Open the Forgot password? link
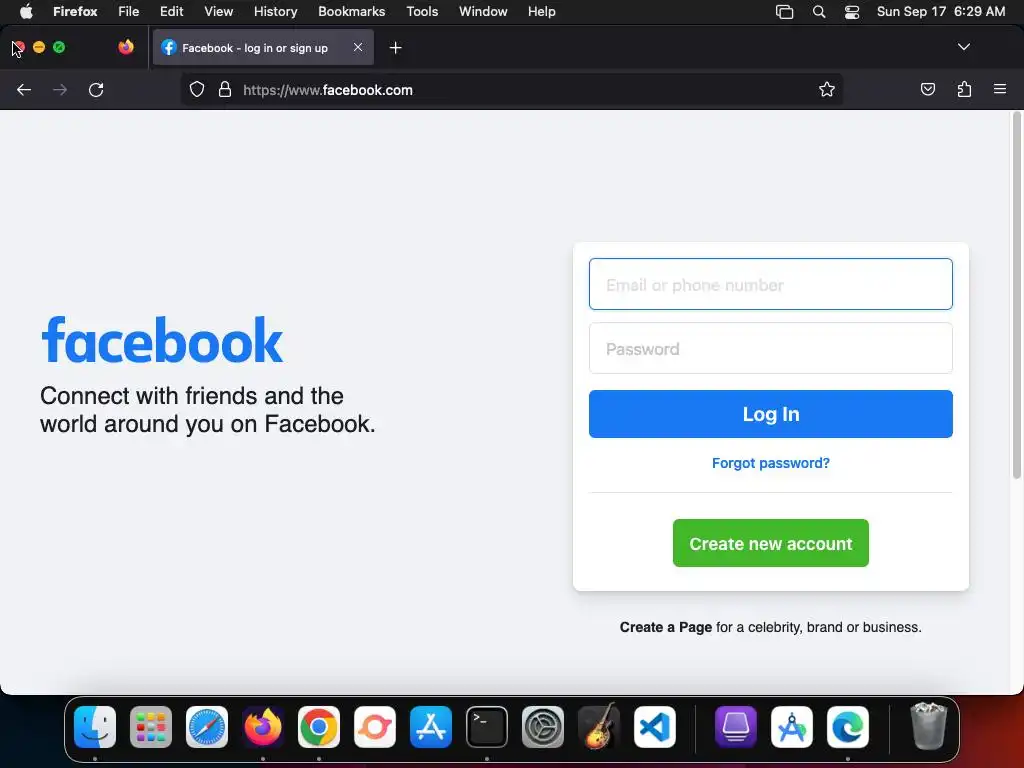The image size is (1024, 768). tap(771, 463)
